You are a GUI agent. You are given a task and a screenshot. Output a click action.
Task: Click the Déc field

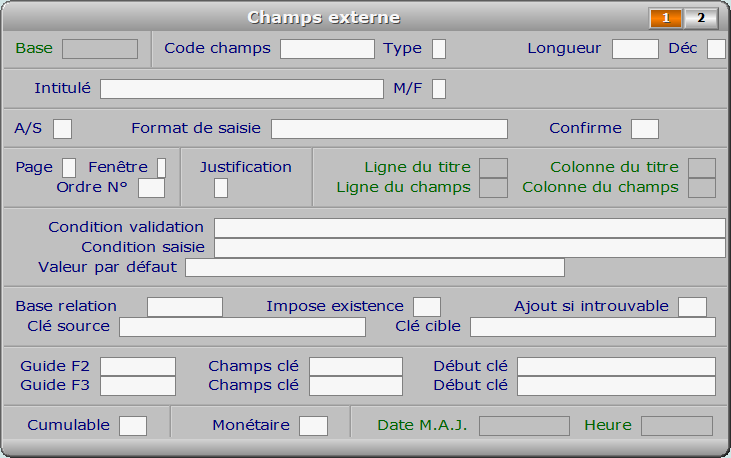click(716, 49)
